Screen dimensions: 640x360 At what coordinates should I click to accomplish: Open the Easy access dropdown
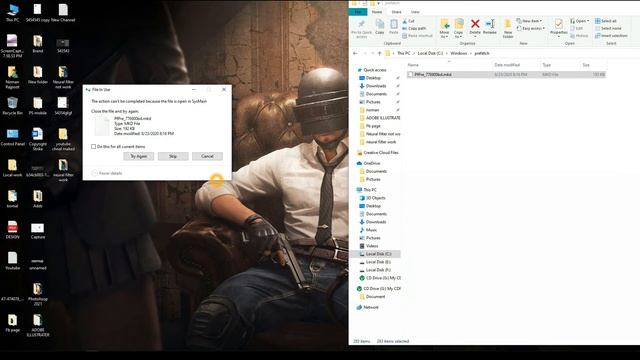point(531,28)
